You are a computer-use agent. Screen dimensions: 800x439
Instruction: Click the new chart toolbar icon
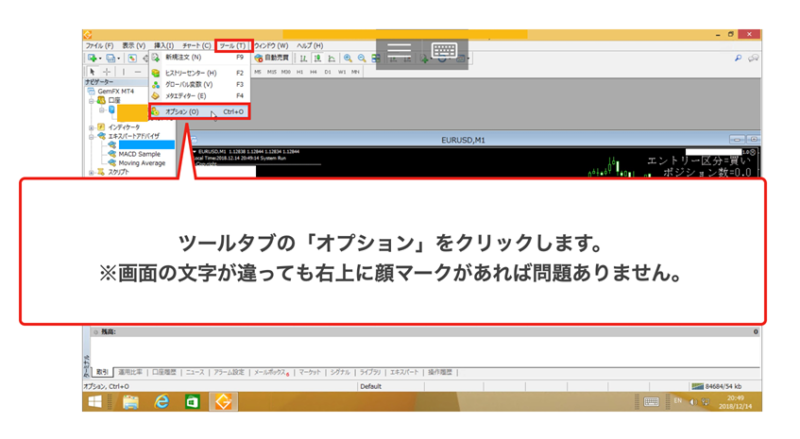pyautogui.click(x=92, y=58)
